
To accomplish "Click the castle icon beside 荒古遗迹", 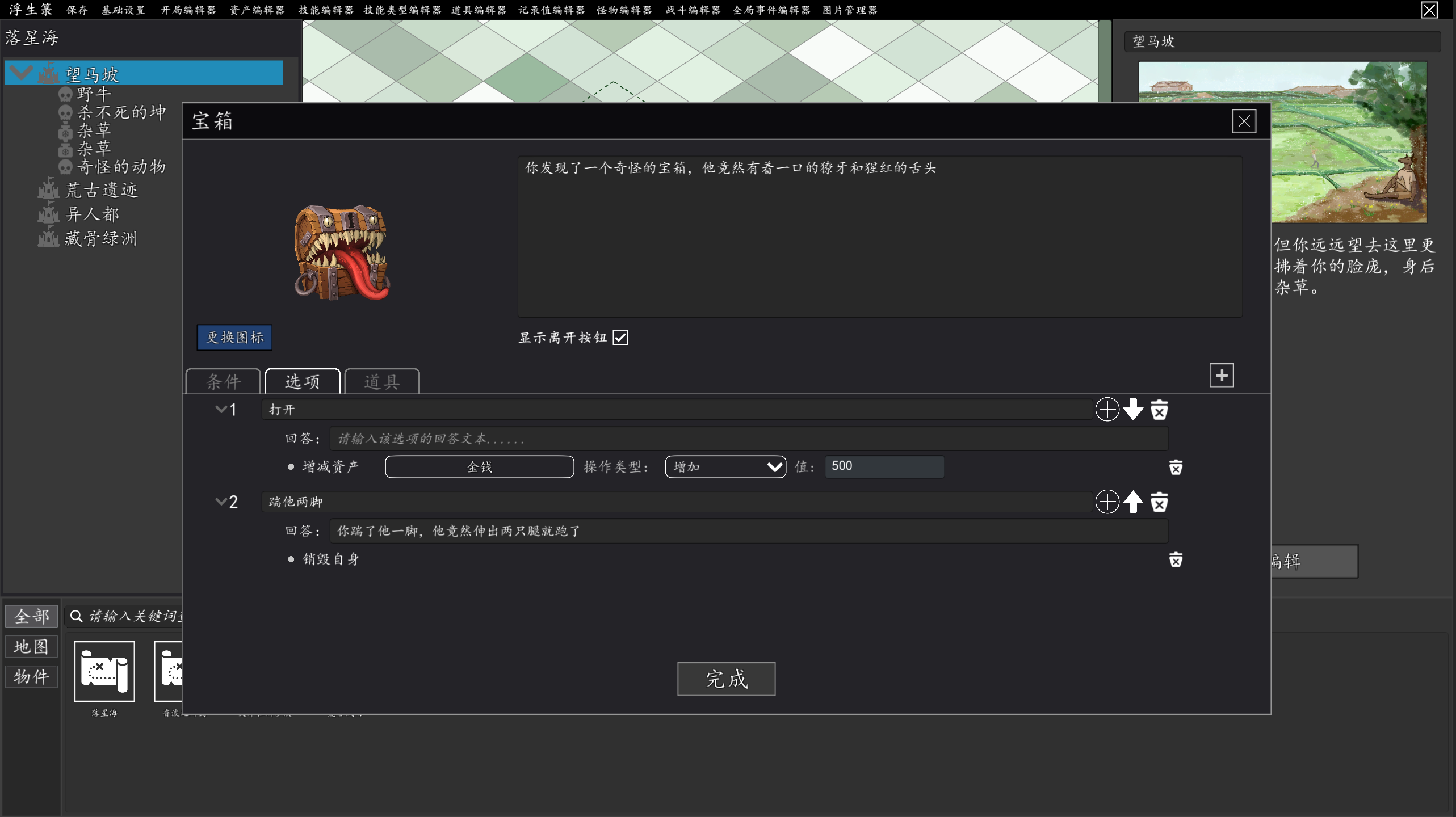I will 48,189.
